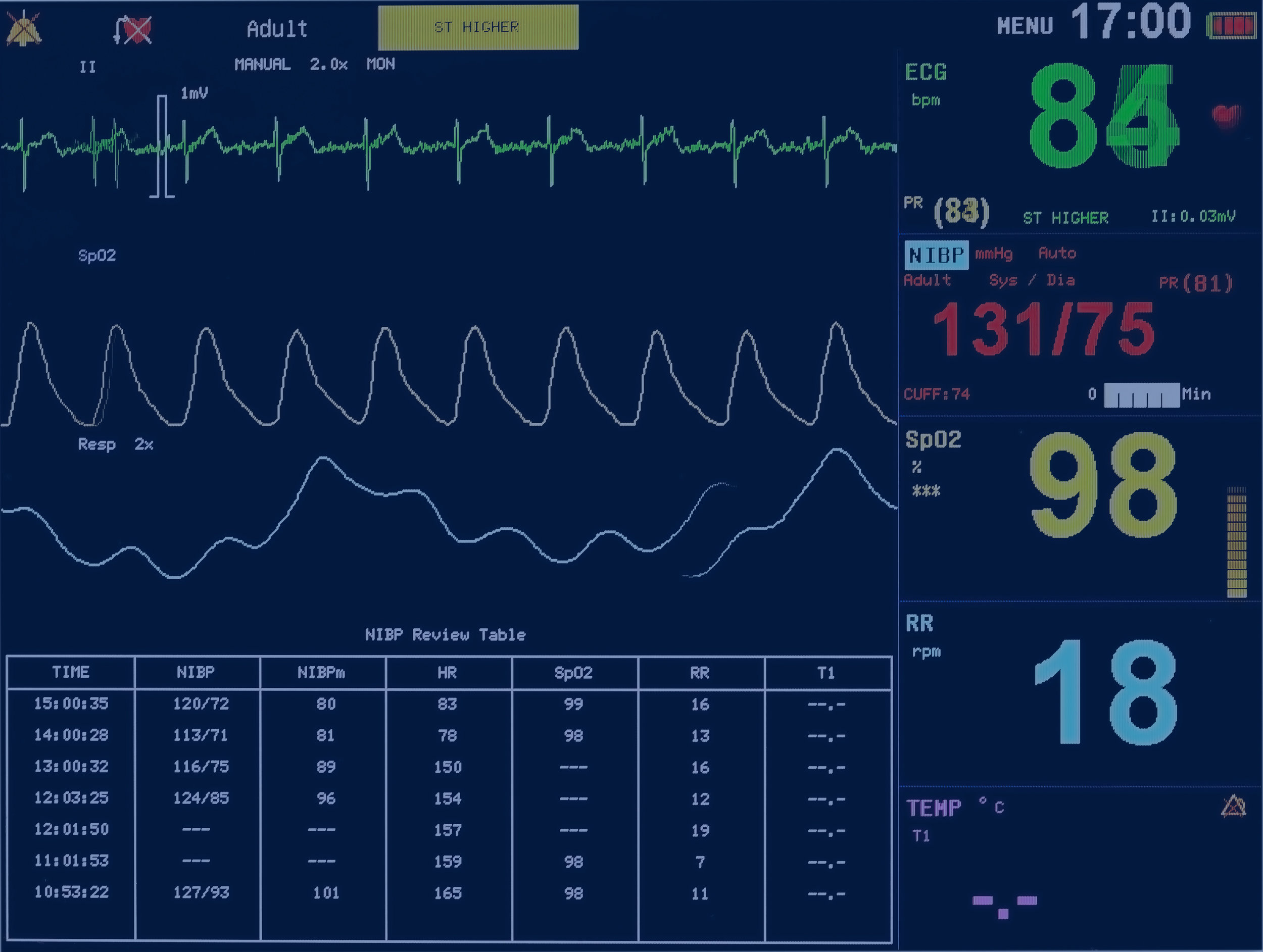Toggle the MON filter mode label
The height and width of the screenshot is (952, 1263).
pos(380,64)
